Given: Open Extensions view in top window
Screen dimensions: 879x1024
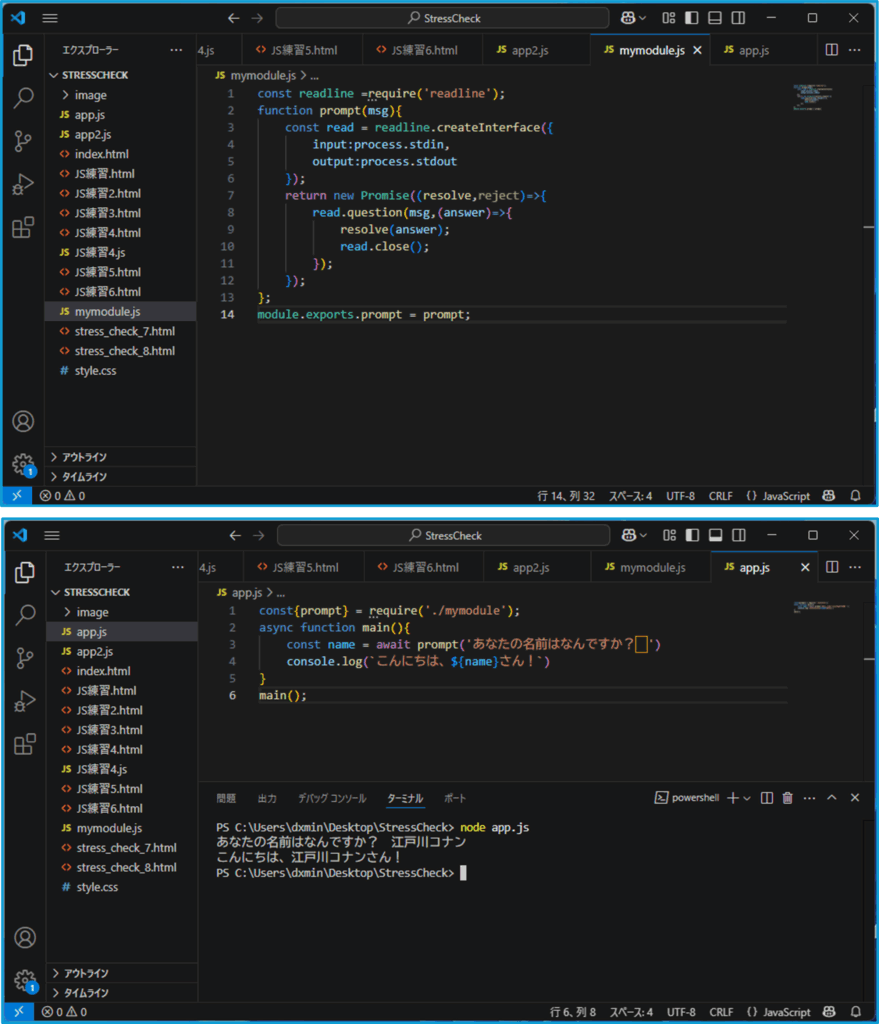Looking at the screenshot, I should click(x=23, y=227).
